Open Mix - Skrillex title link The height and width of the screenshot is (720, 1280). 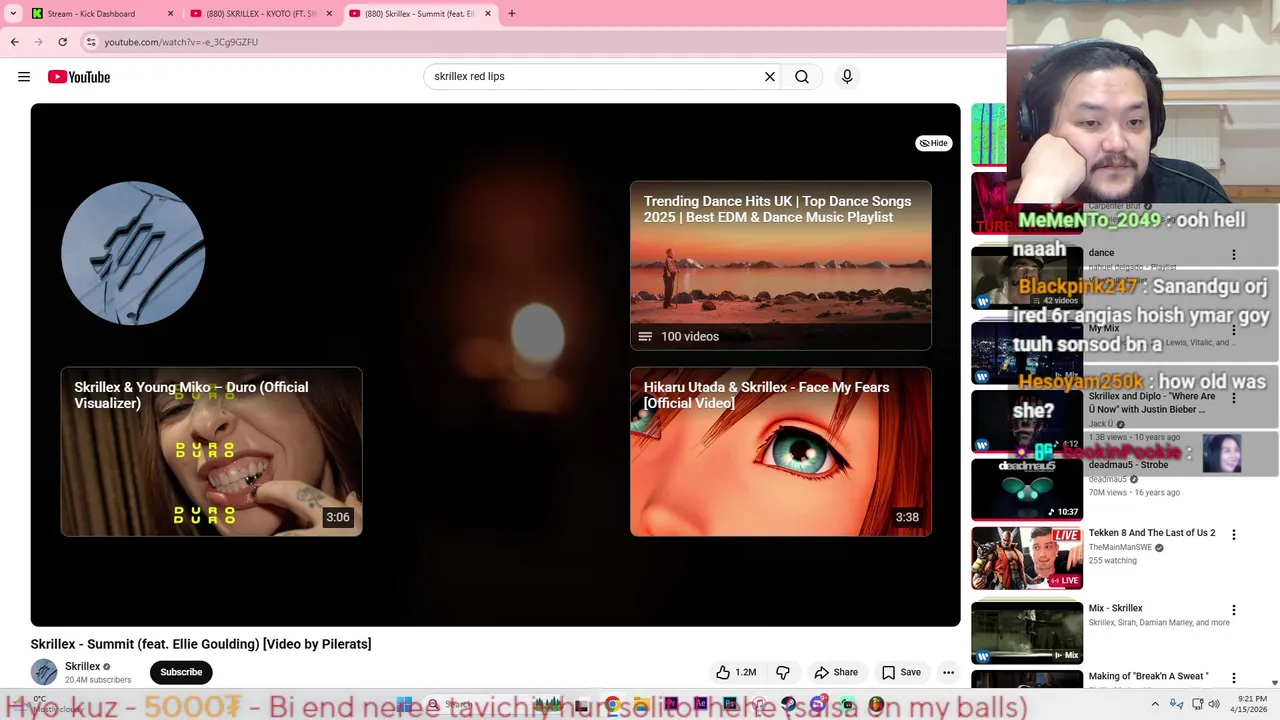[x=1115, y=608]
